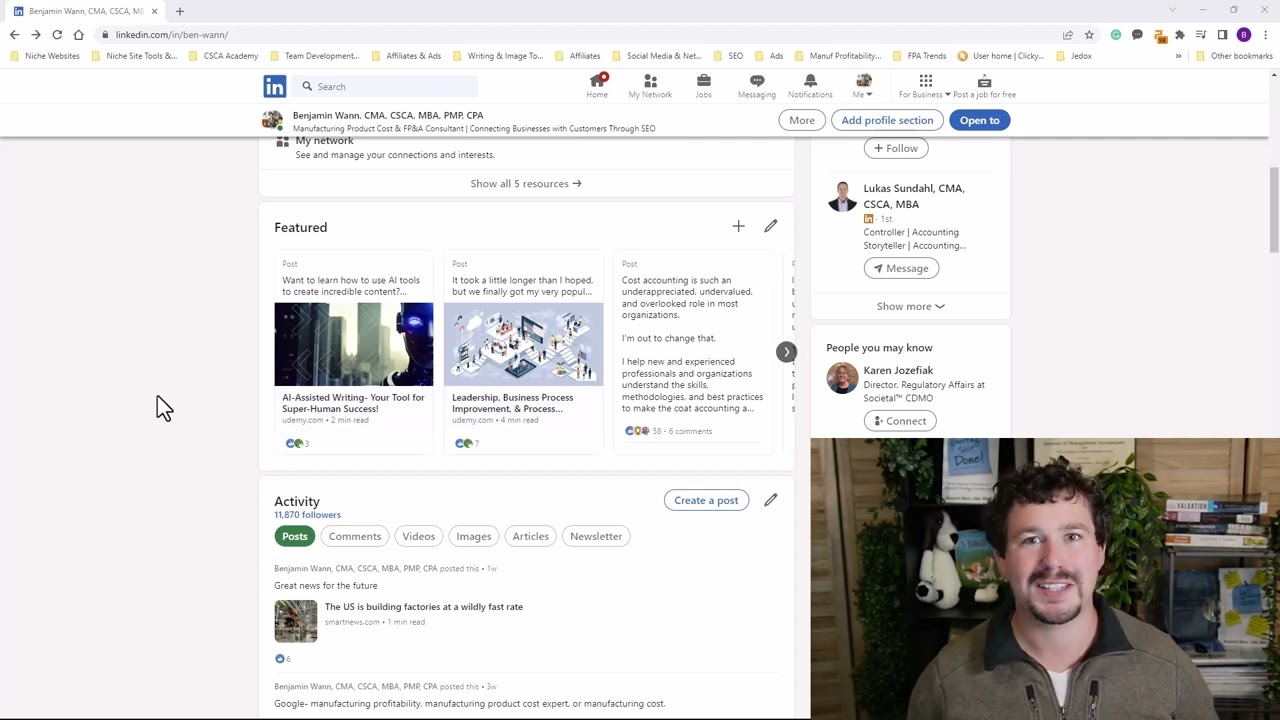Click the LinkedIn logo
Screen dimensions: 1280x720
pyautogui.click(x=275, y=87)
